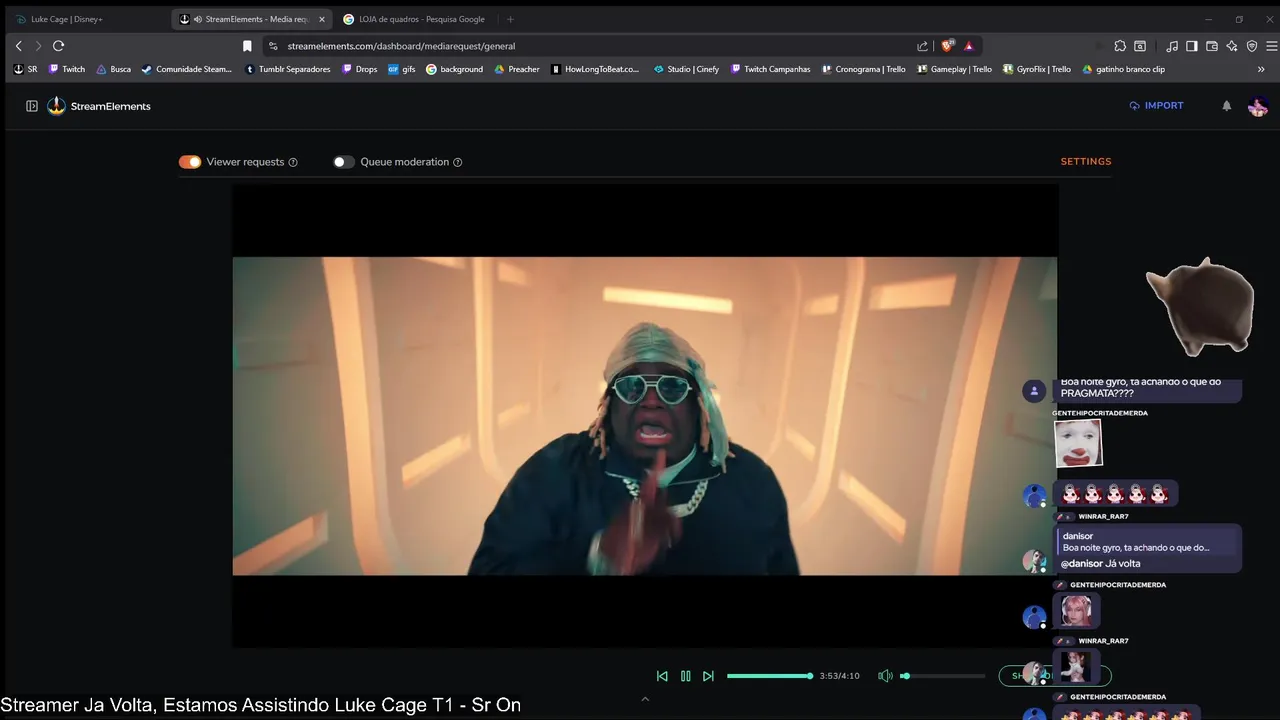Screen dimensions: 1280x720
Task: Open Leo AI sparkle icon
Action: coord(1232,46)
